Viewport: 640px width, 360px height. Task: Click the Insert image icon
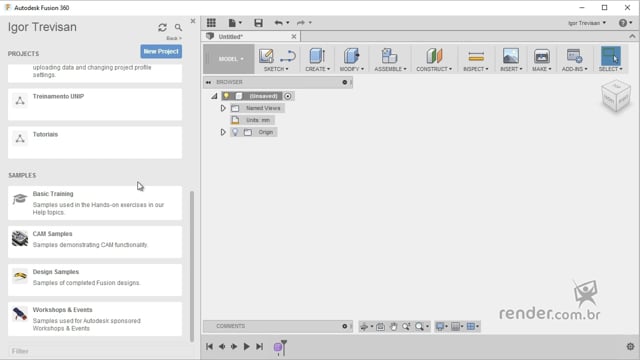tap(511, 56)
